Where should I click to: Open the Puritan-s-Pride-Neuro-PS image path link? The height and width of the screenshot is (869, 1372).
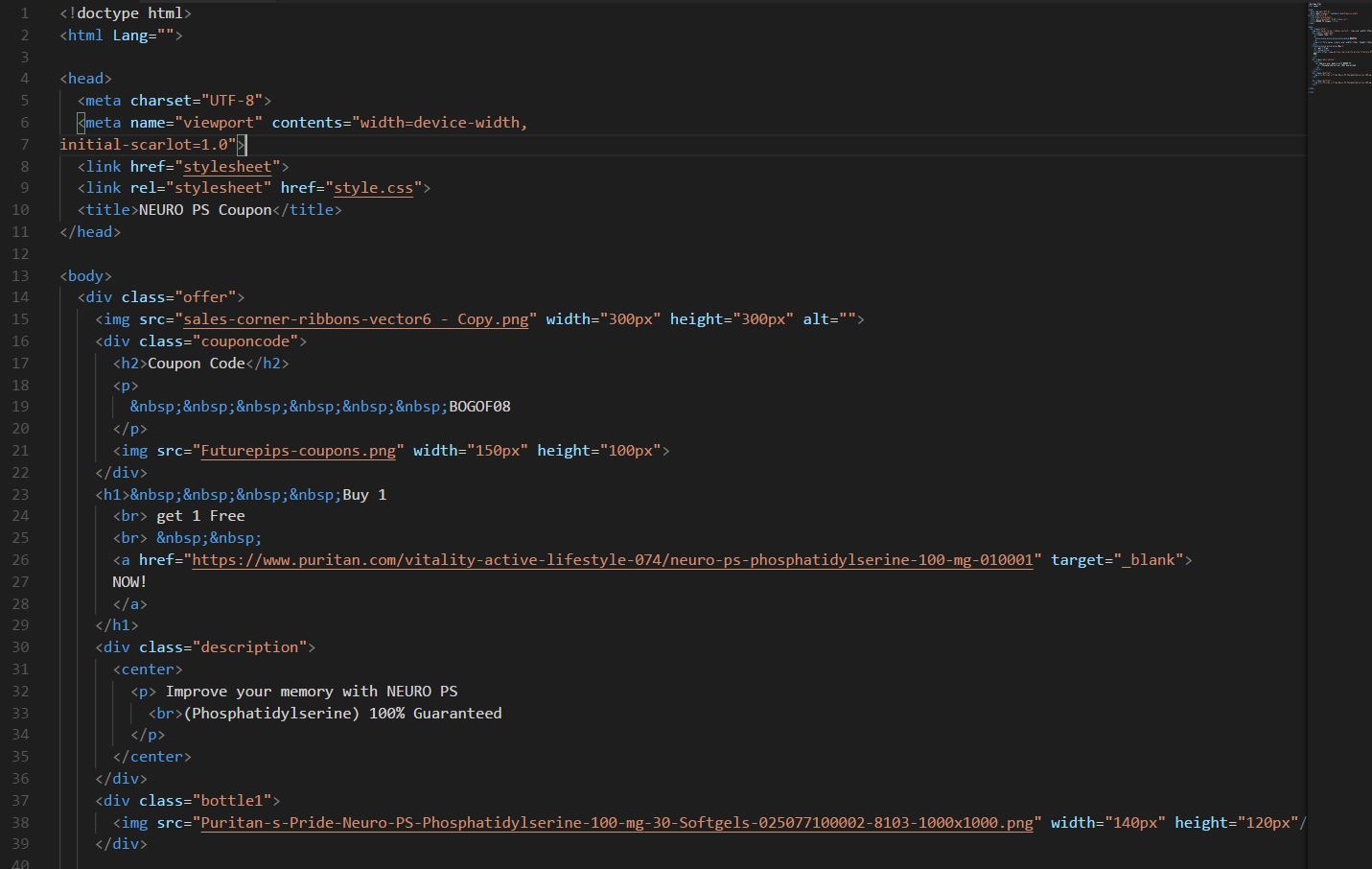coord(617,823)
